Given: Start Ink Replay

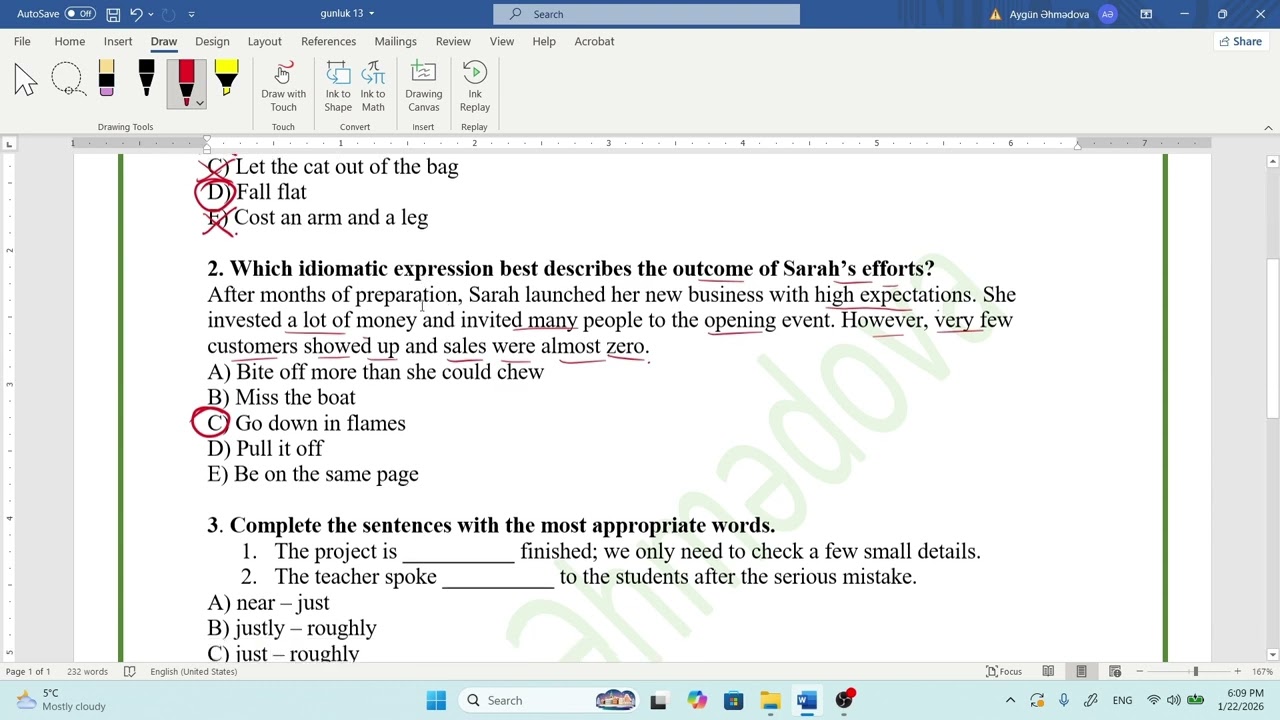Looking at the screenshot, I should click(x=475, y=87).
